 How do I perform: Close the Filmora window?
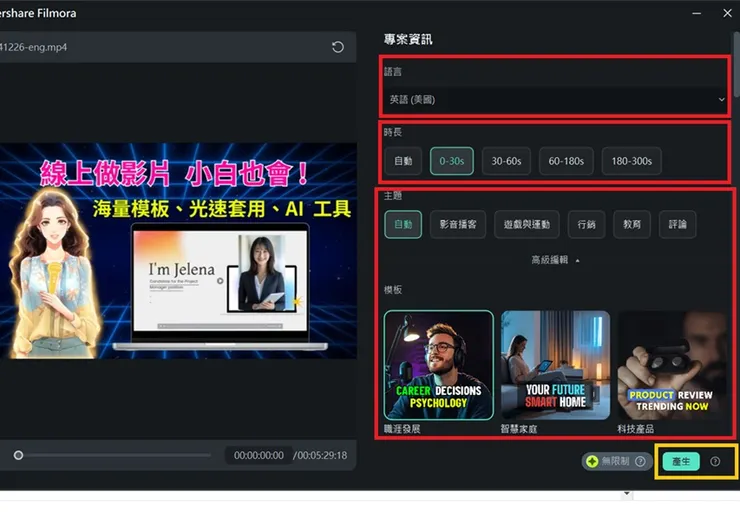coord(727,13)
